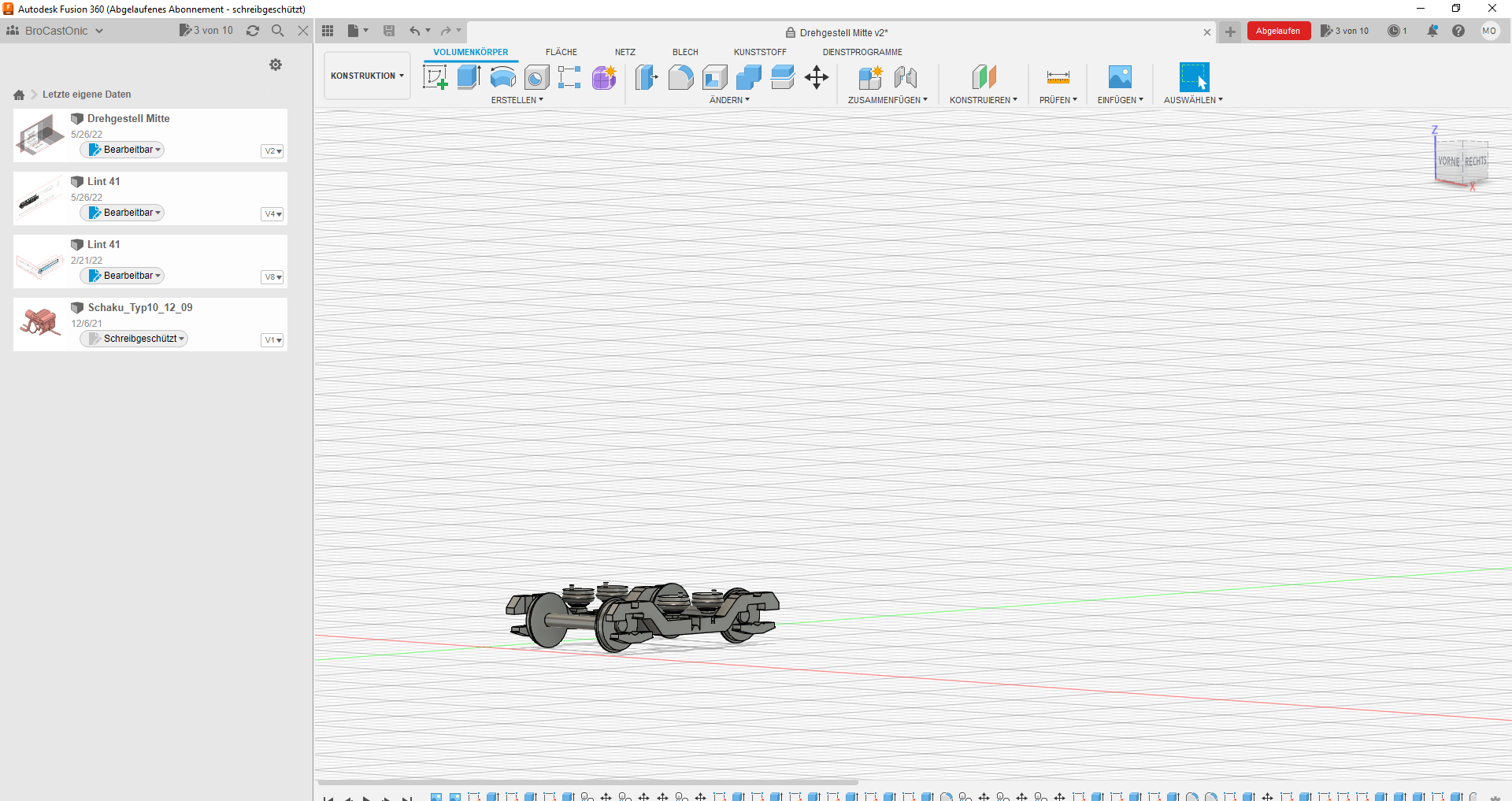
Task: Select the Extrude tool icon
Action: [x=469, y=77]
